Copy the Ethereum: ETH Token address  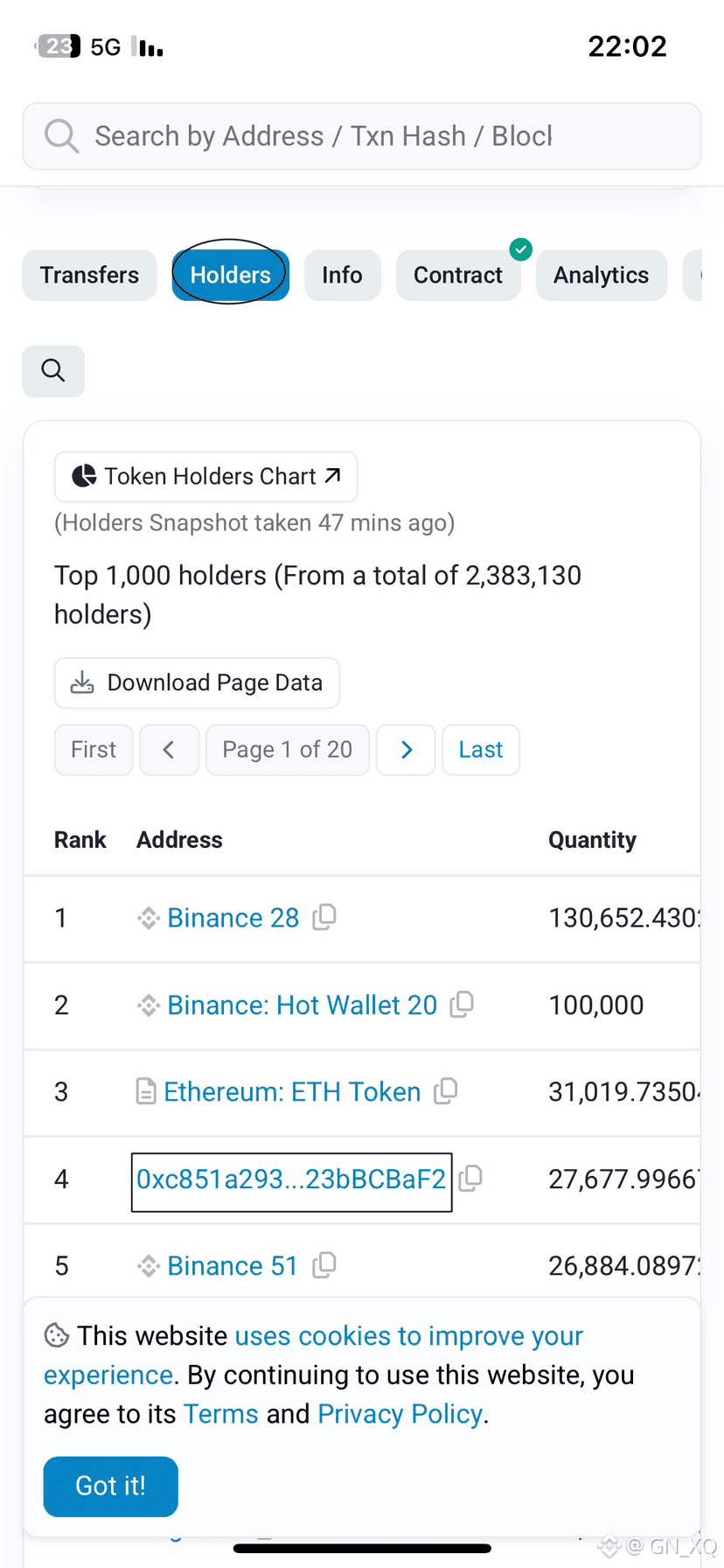pyautogui.click(x=446, y=1091)
